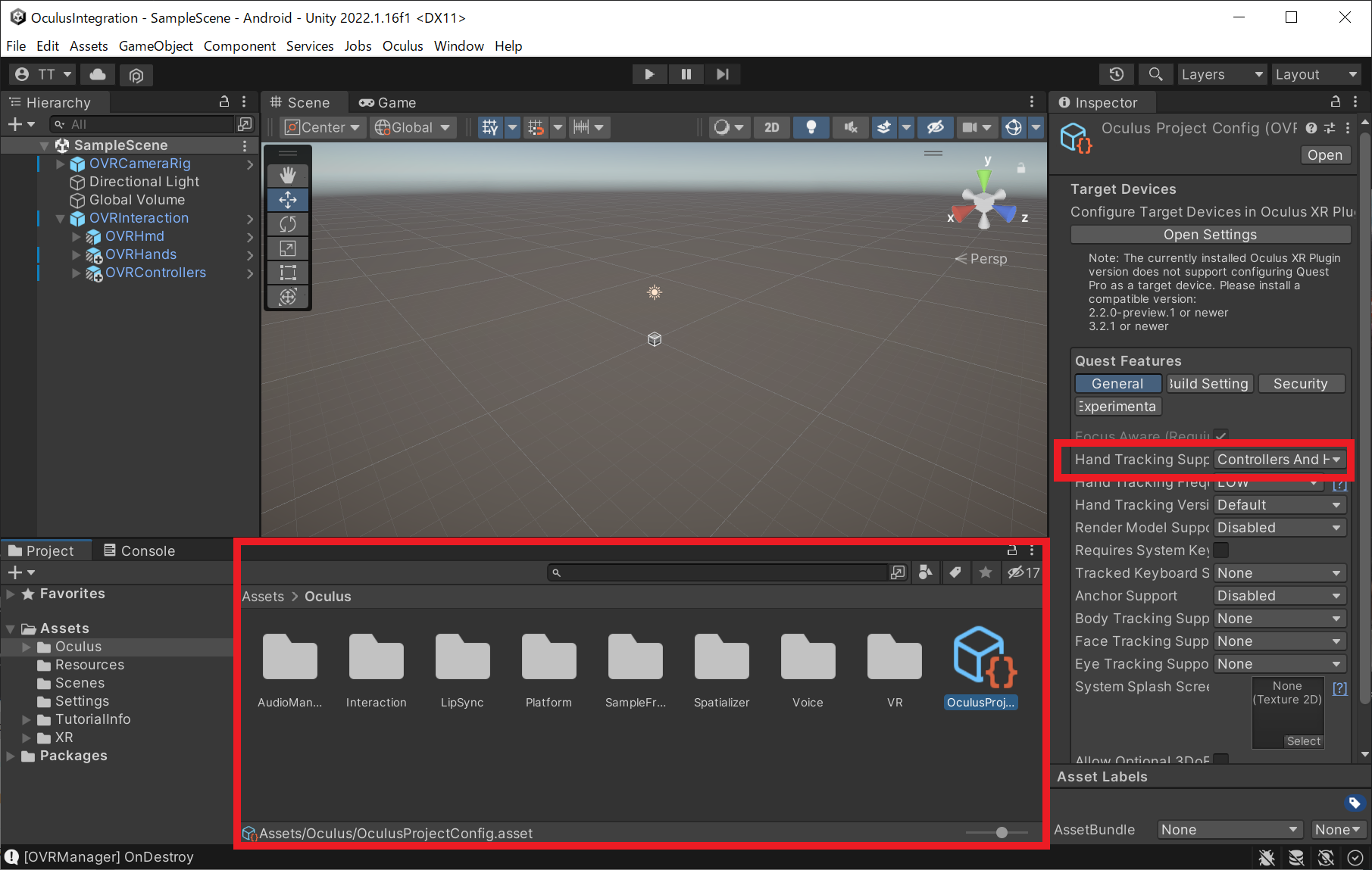Select the Rect Transform tool
The width and height of the screenshot is (1372, 870).
(288, 273)
